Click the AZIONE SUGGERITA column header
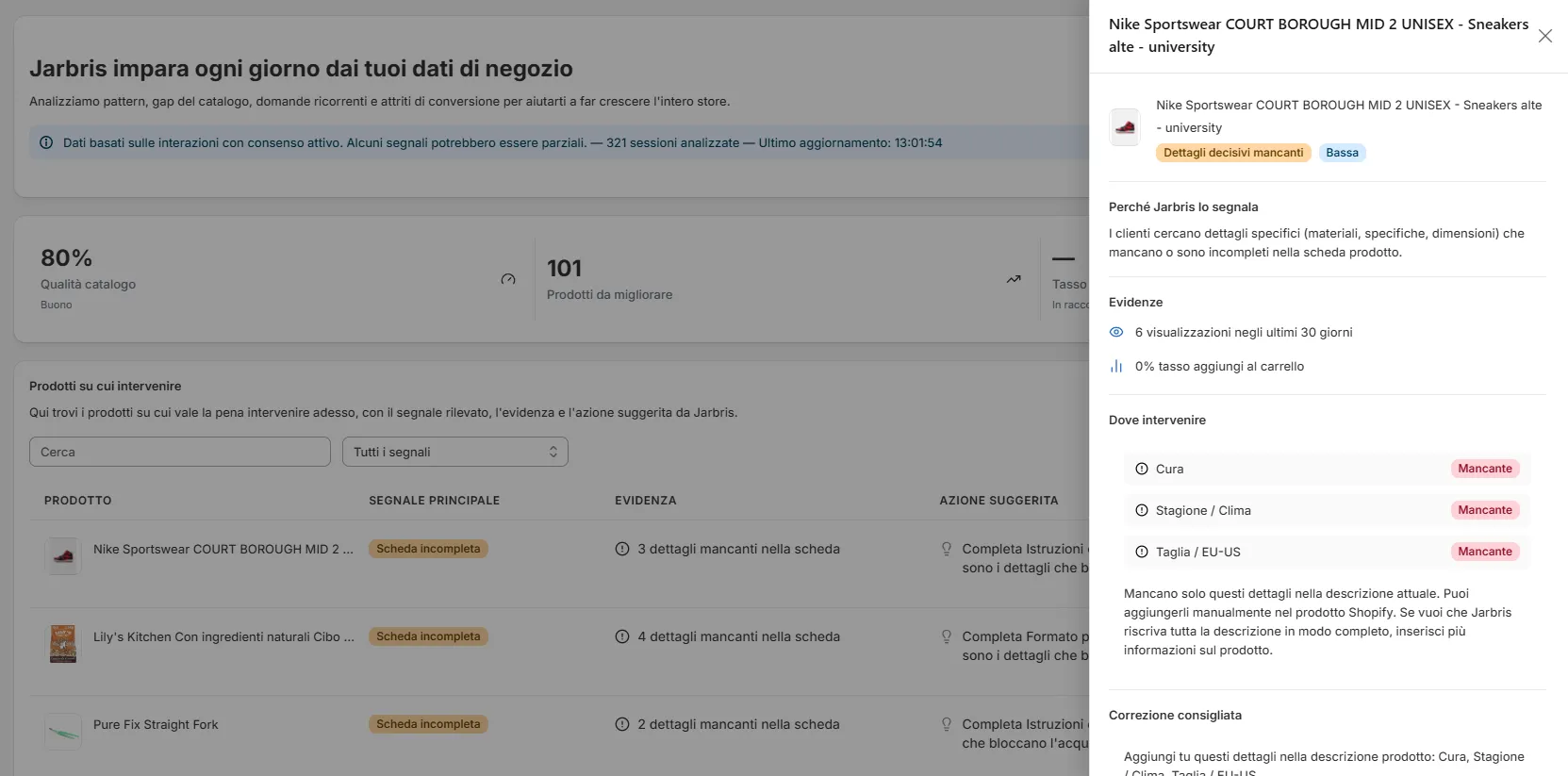The image size is (1568, 776). pyautogui.click(x=999, y=501)
